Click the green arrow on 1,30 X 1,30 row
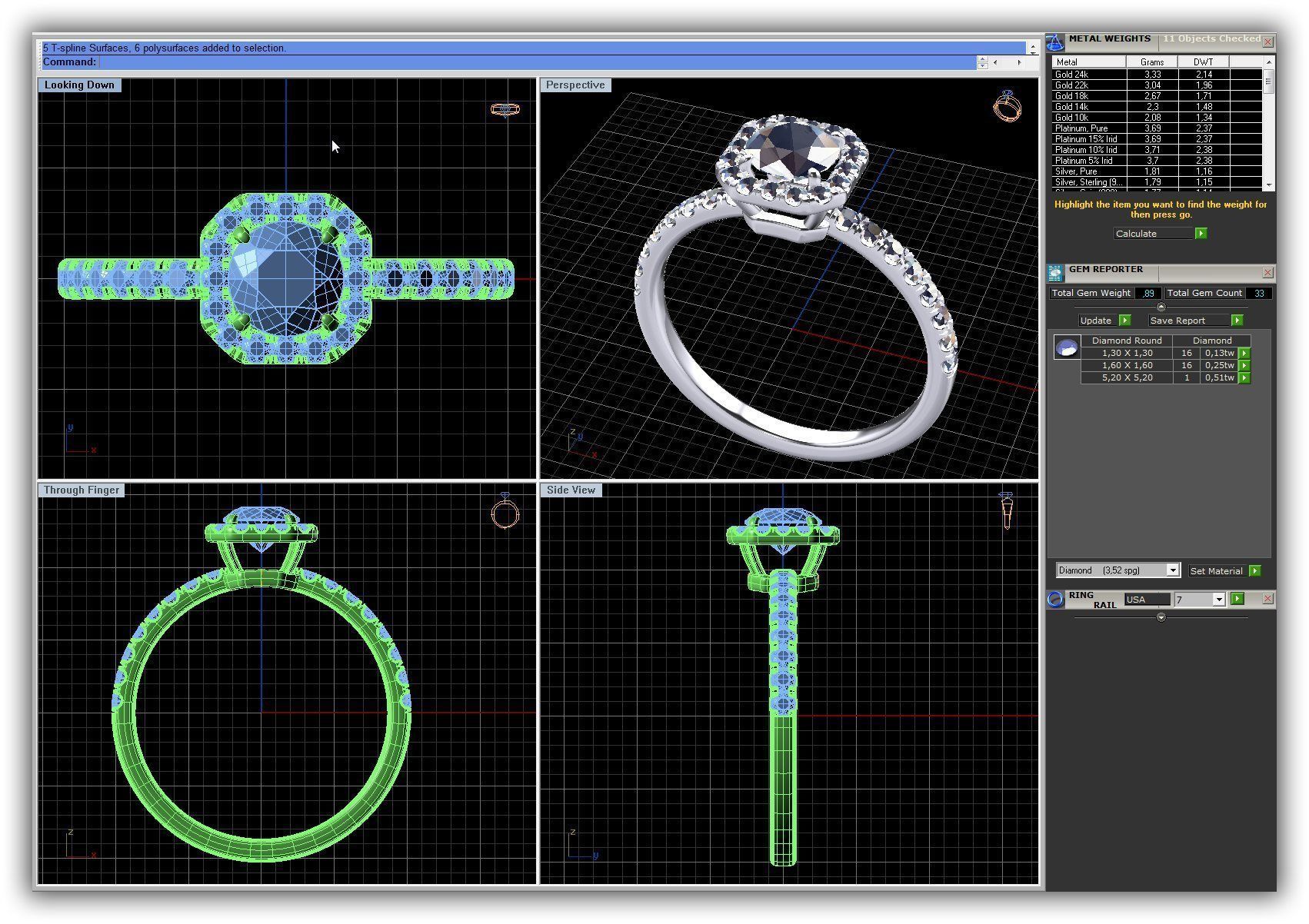1309x924 pixels. click(x=1244, y=354)
